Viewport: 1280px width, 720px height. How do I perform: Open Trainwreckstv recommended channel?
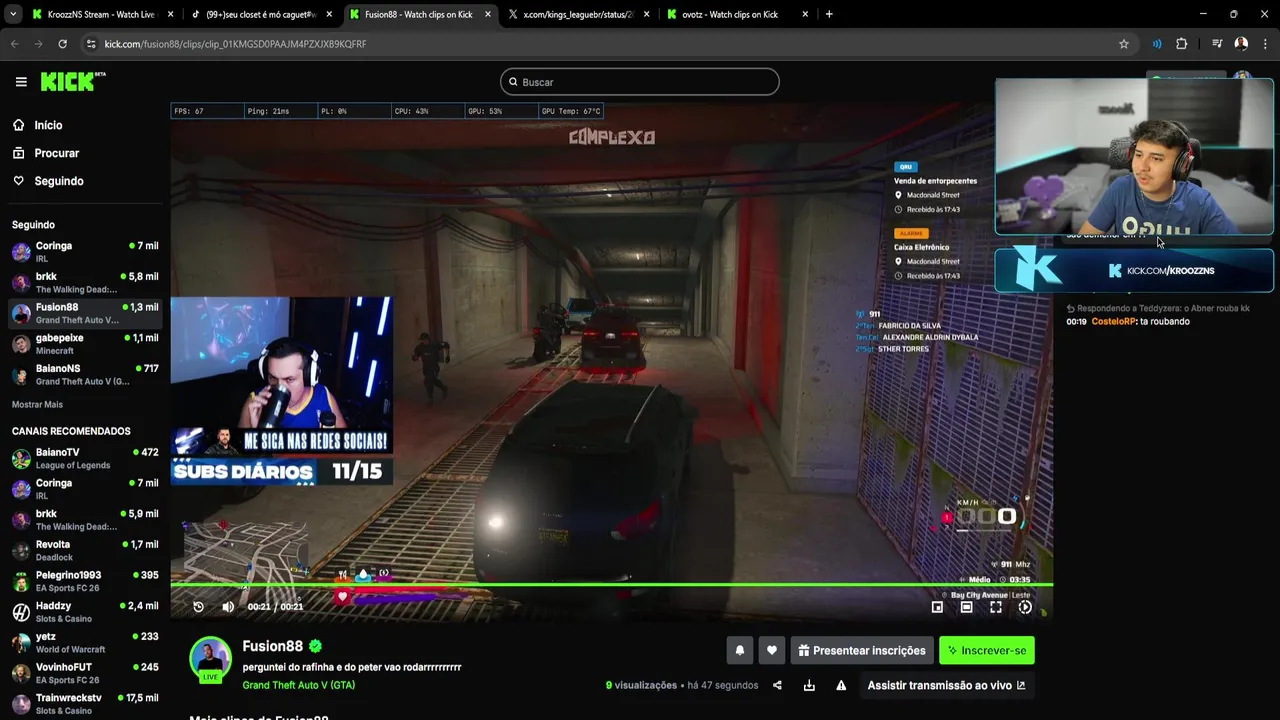coord(84,704)
